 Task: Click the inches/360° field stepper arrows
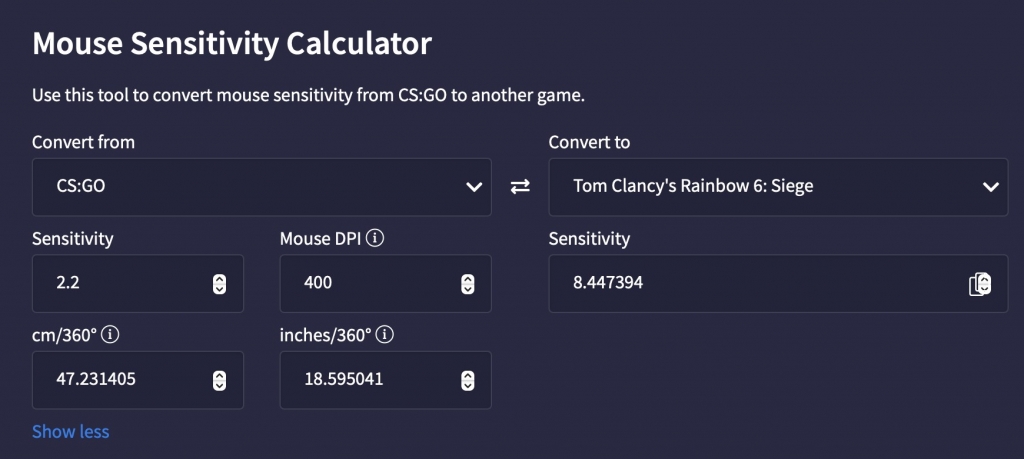point(467,380)
